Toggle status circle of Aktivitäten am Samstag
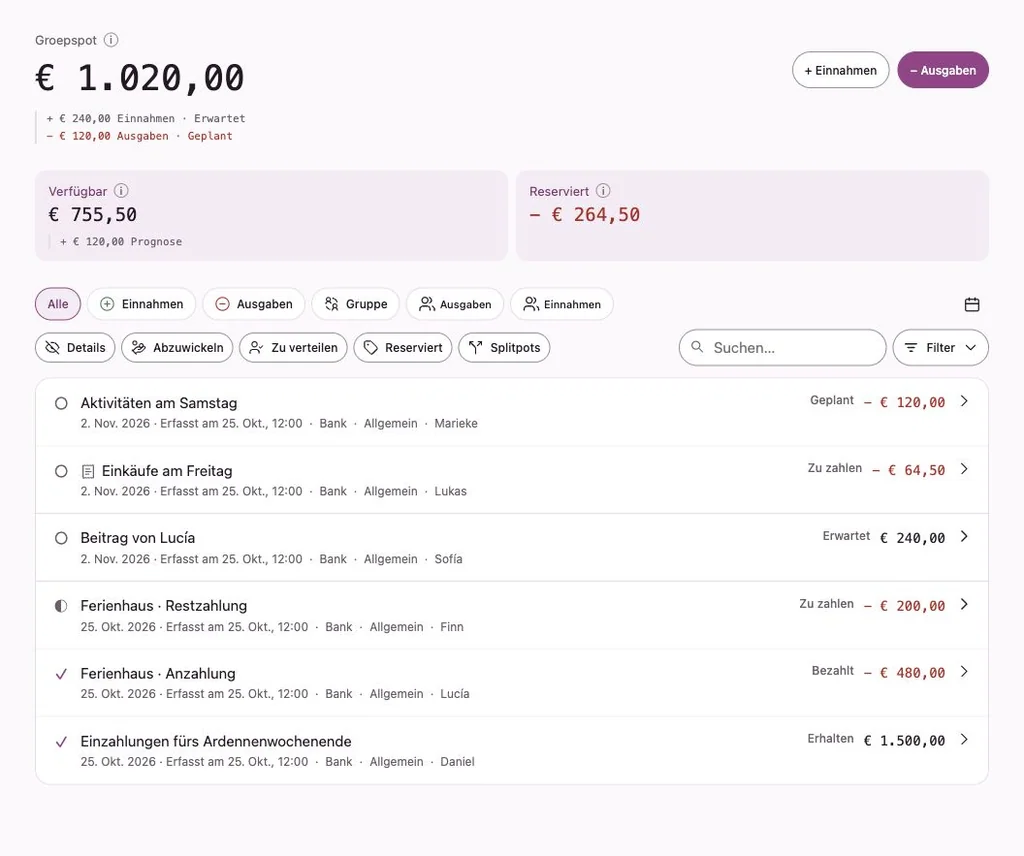1024x856 pixels. point(61,404)
